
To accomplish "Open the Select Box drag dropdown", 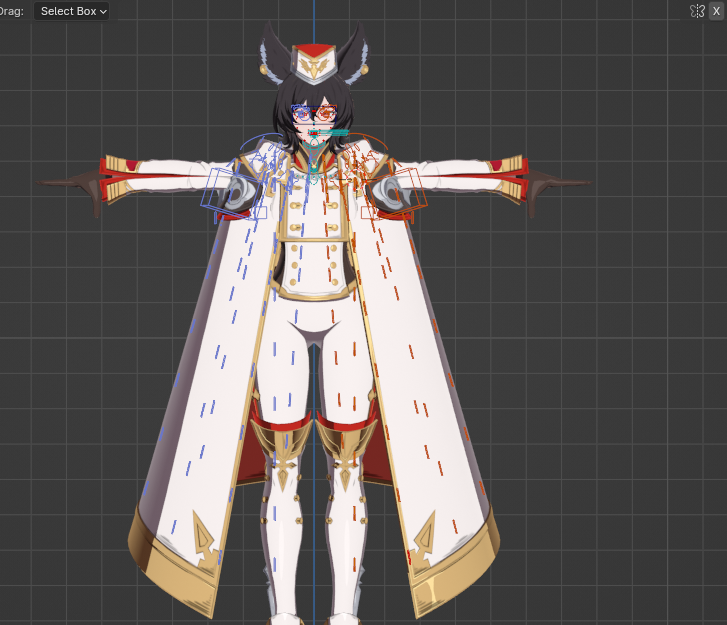I will tap(71, 11).
